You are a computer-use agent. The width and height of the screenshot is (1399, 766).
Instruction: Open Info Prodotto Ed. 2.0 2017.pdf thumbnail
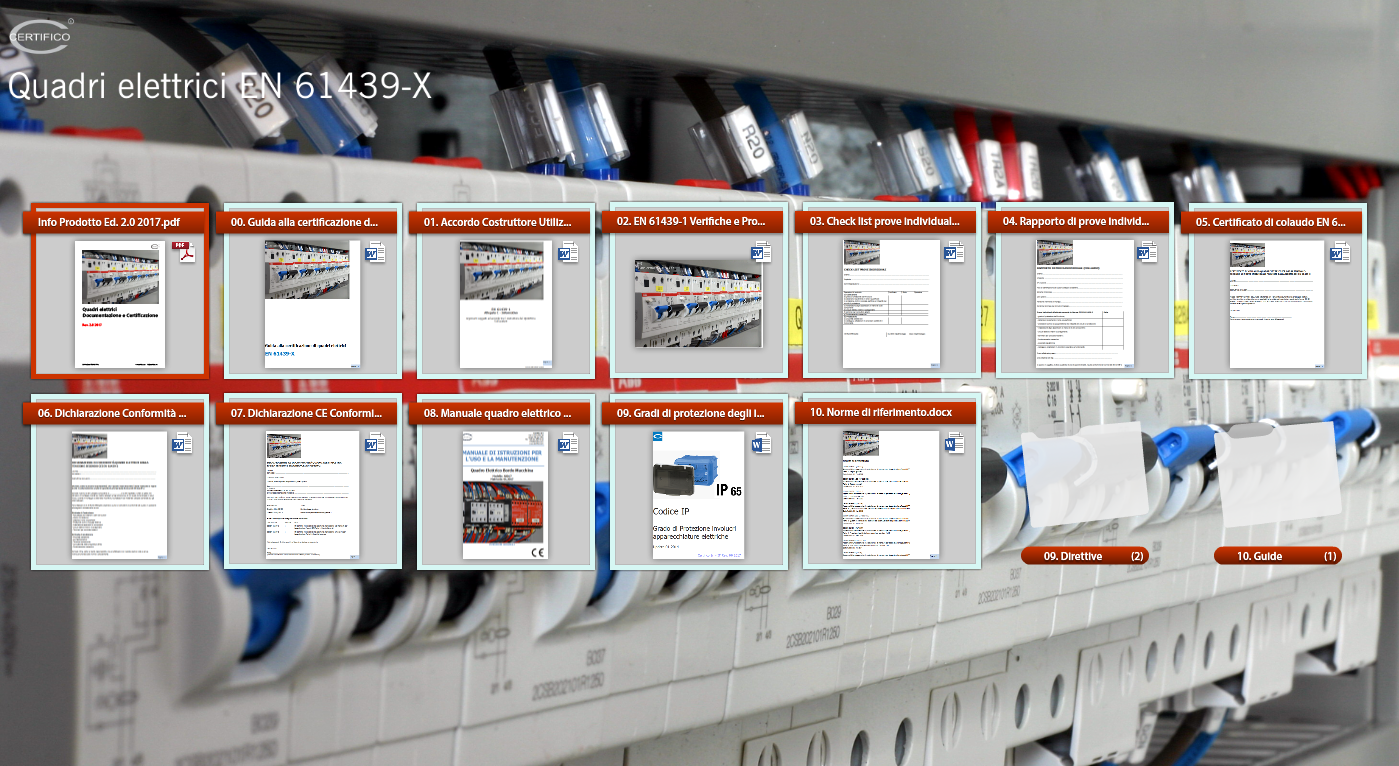[121, 304]
